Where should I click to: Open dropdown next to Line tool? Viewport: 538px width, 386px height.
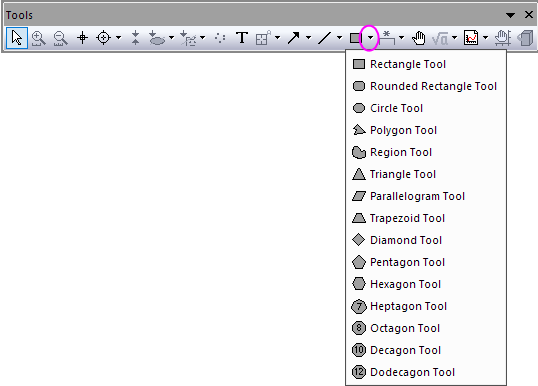pyautogui.click(x=339, y=37)
